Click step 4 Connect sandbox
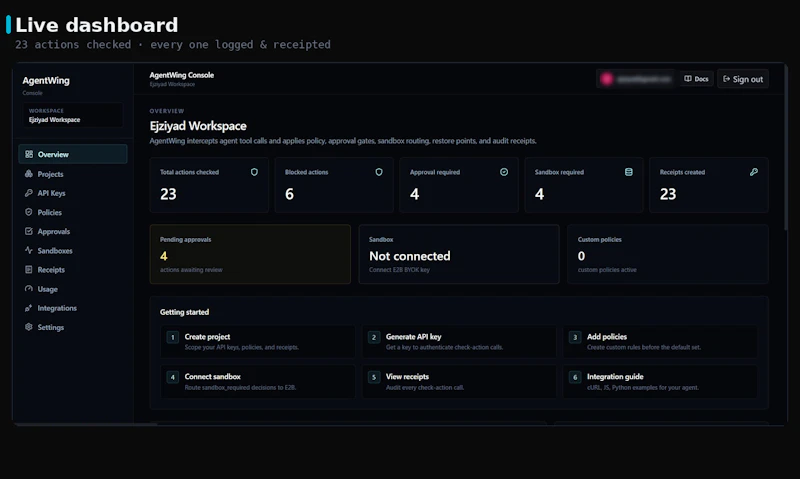Screen dimensions: 800x479 pos(258,382)
